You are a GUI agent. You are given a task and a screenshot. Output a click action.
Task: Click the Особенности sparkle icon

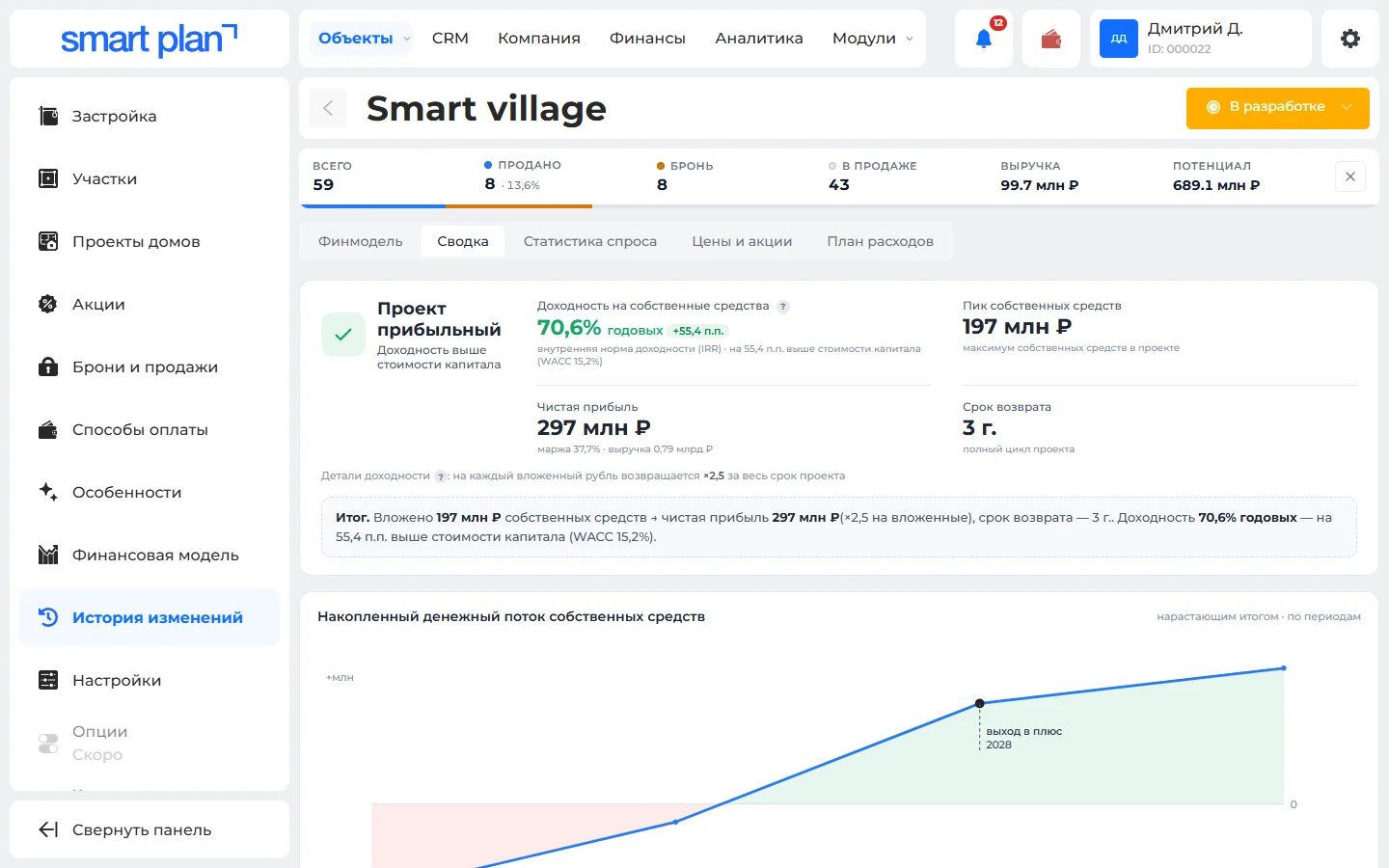coord(48,492)
